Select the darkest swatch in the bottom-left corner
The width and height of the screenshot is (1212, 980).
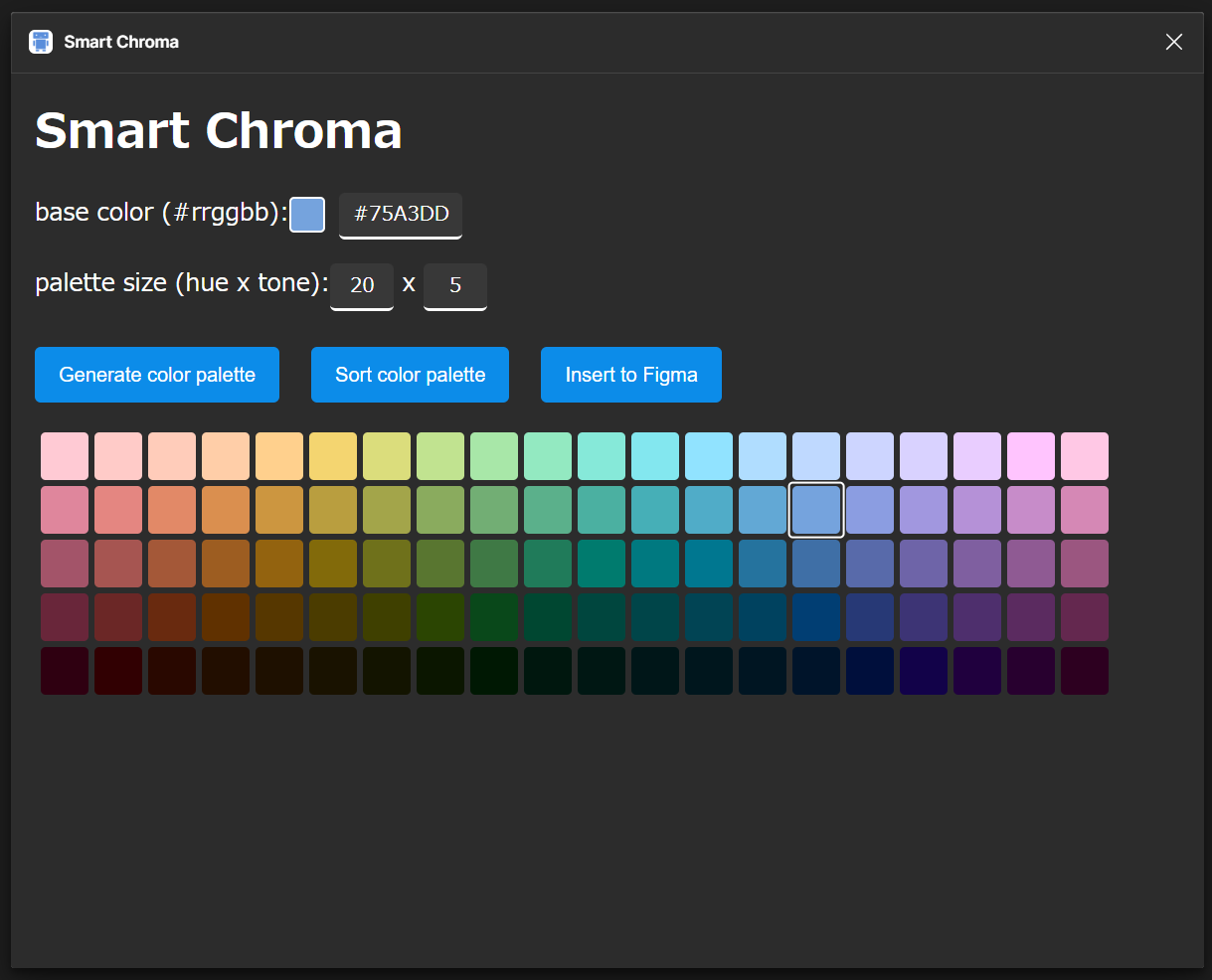[65, 671]
